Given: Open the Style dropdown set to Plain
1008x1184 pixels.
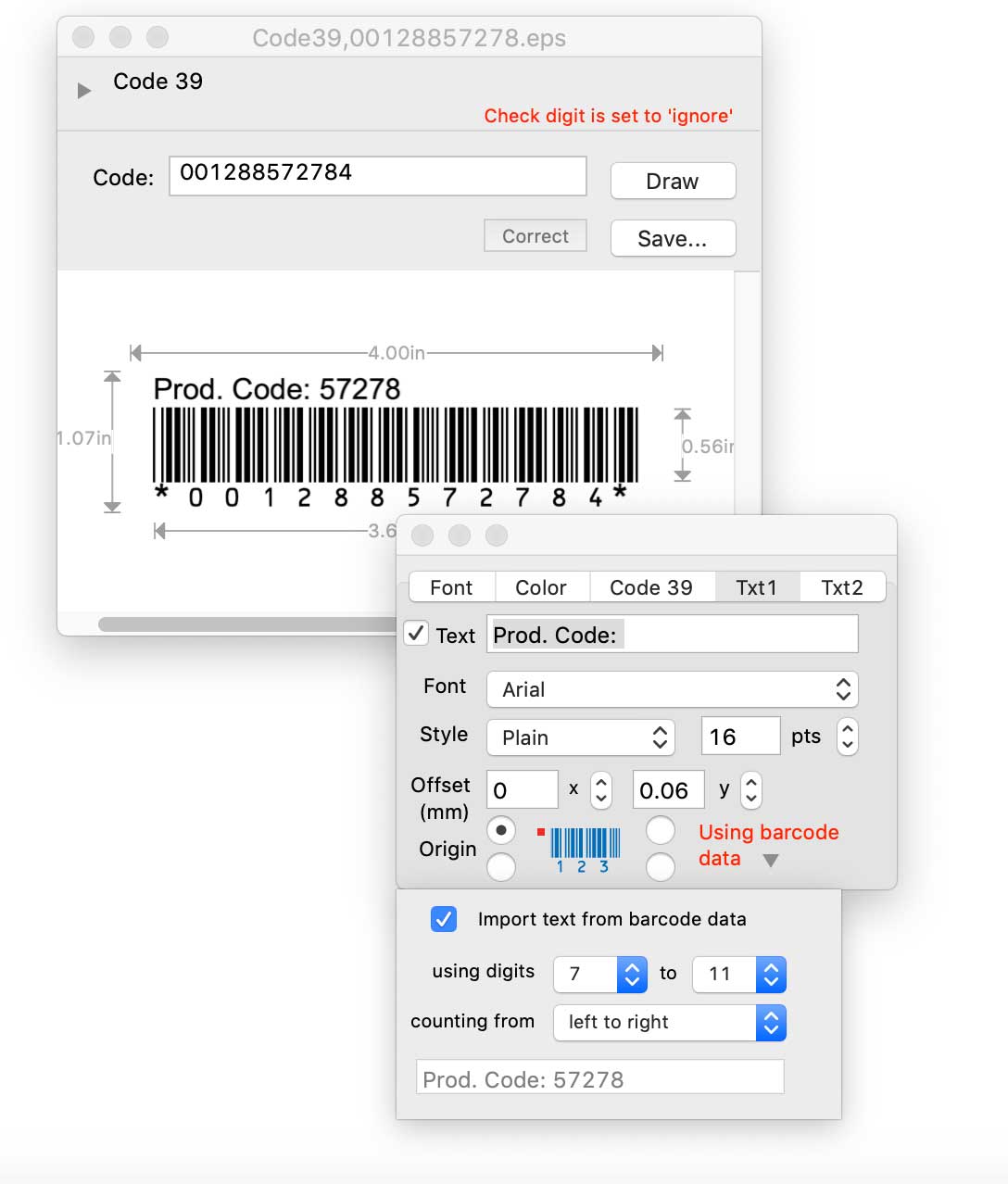Looking at the screenshot, I should pyautogui.click(x=581, y=737).
